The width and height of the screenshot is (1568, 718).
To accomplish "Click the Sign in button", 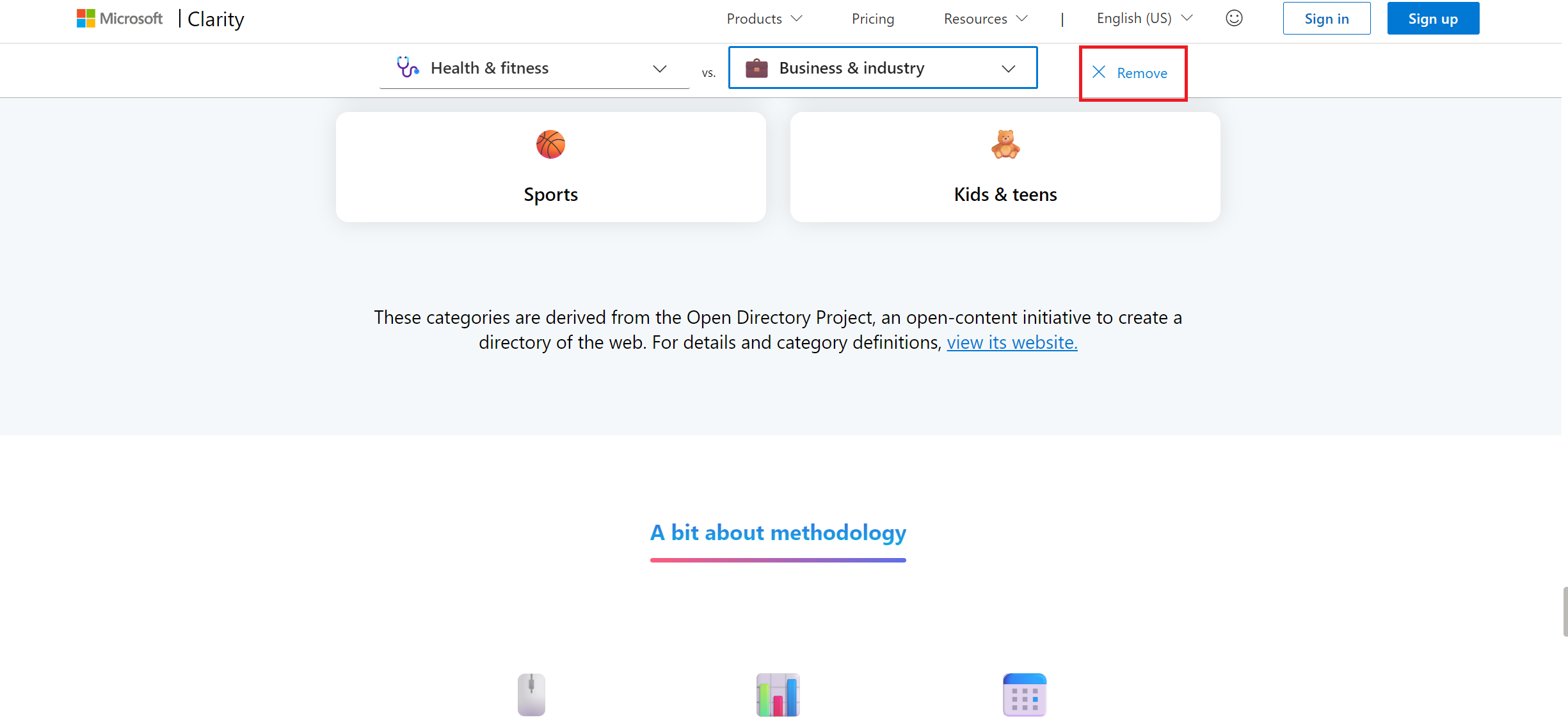I will pos(1325,18).
